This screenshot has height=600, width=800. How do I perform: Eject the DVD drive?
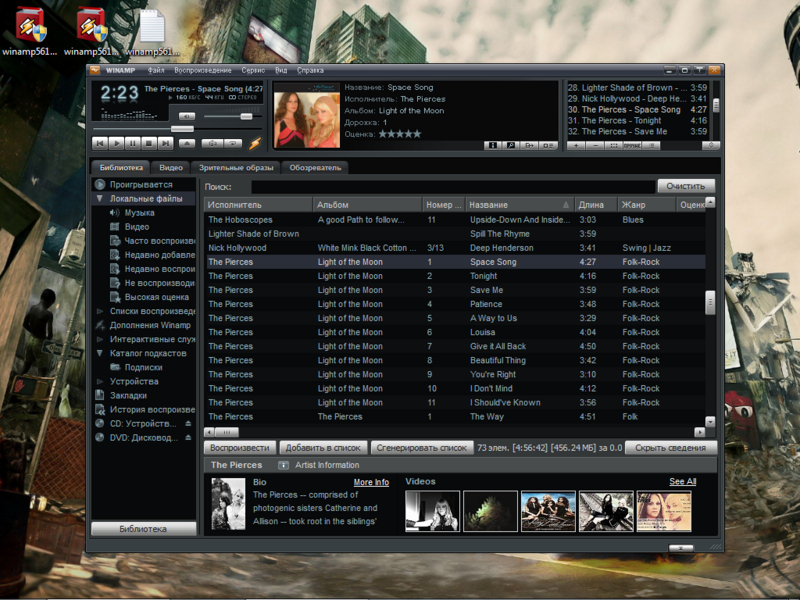[x=188, y=437]
